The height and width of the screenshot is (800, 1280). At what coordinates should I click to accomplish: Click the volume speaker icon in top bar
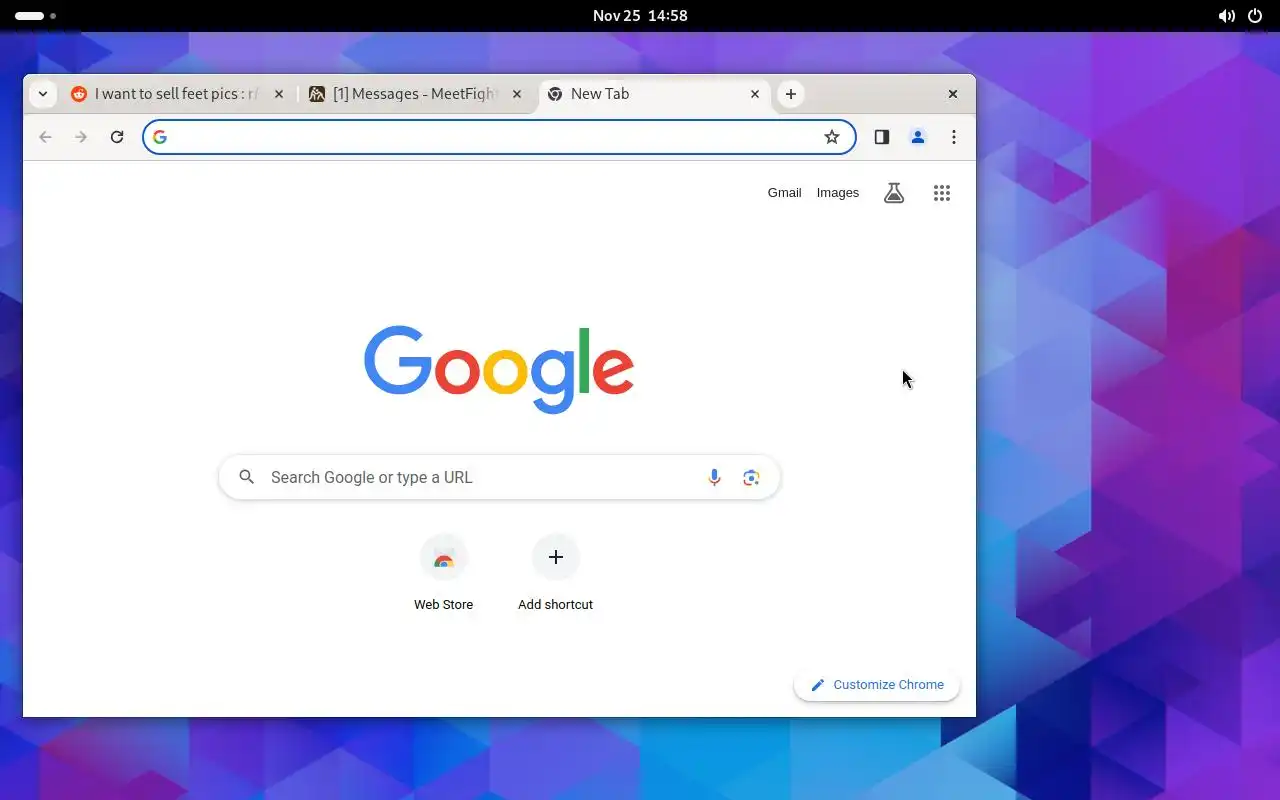1226,16
